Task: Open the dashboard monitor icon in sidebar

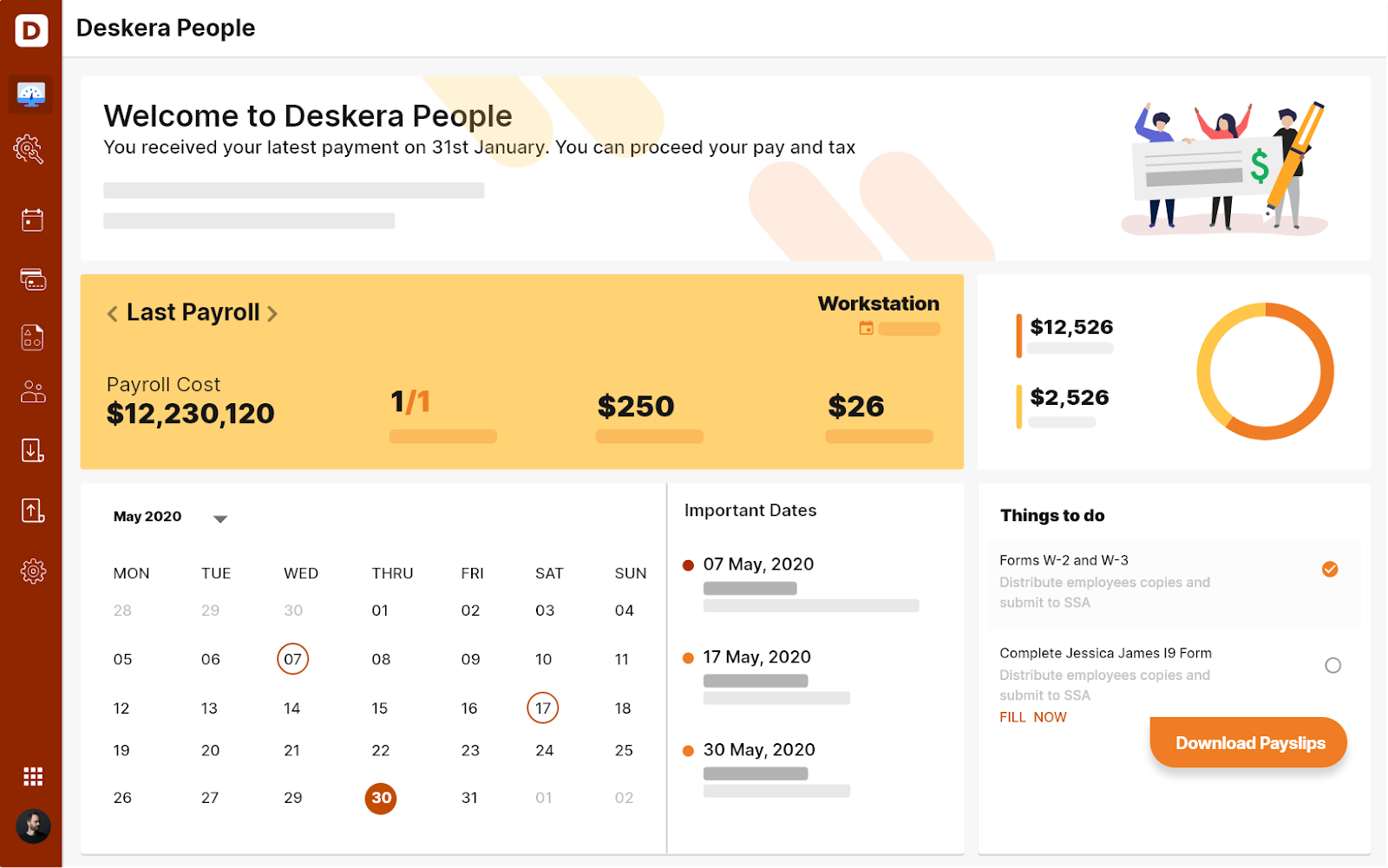Action: click(x=31, y=95)
